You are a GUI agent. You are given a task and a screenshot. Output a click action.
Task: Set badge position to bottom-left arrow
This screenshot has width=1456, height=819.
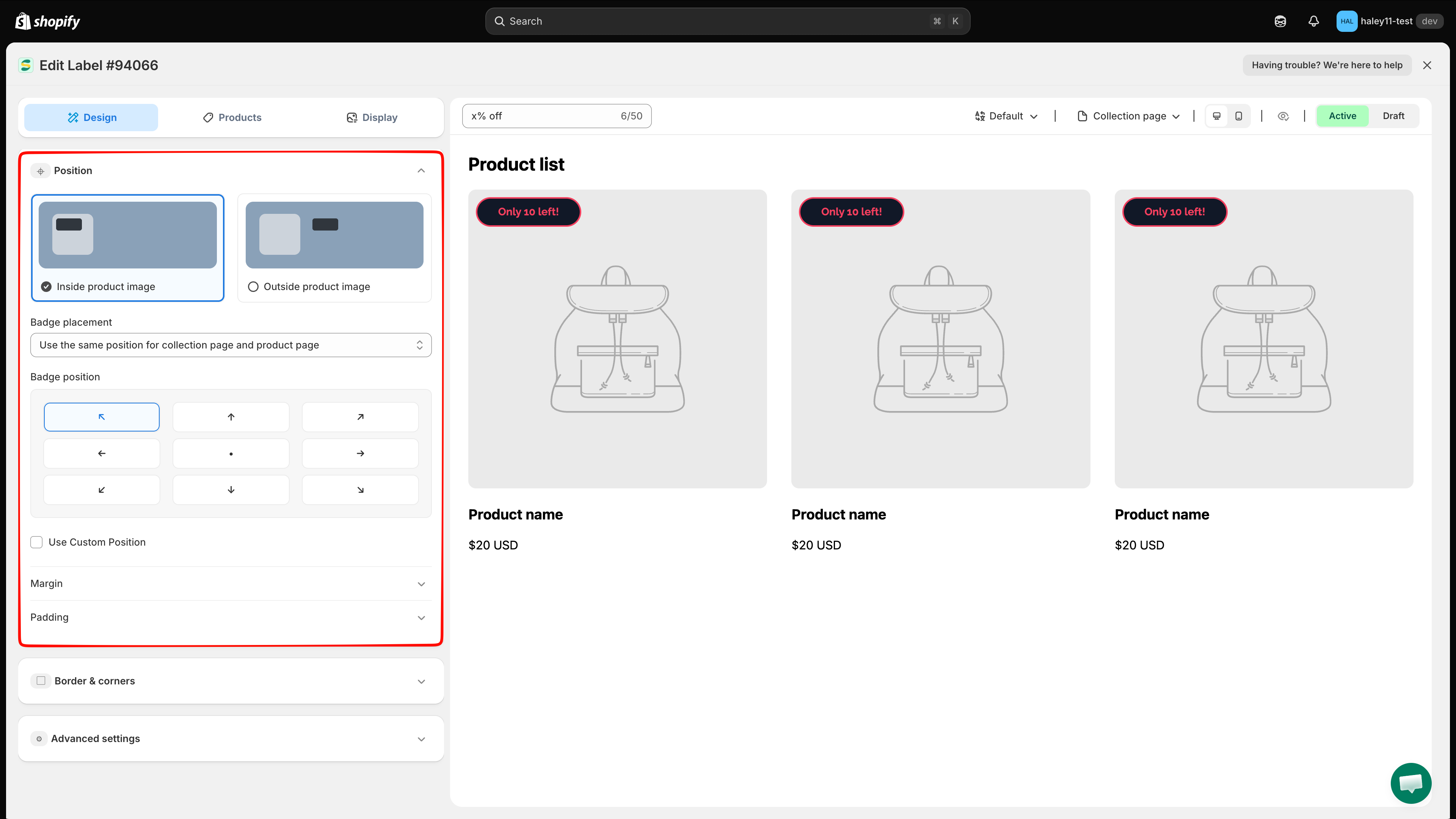coord(102,490)
